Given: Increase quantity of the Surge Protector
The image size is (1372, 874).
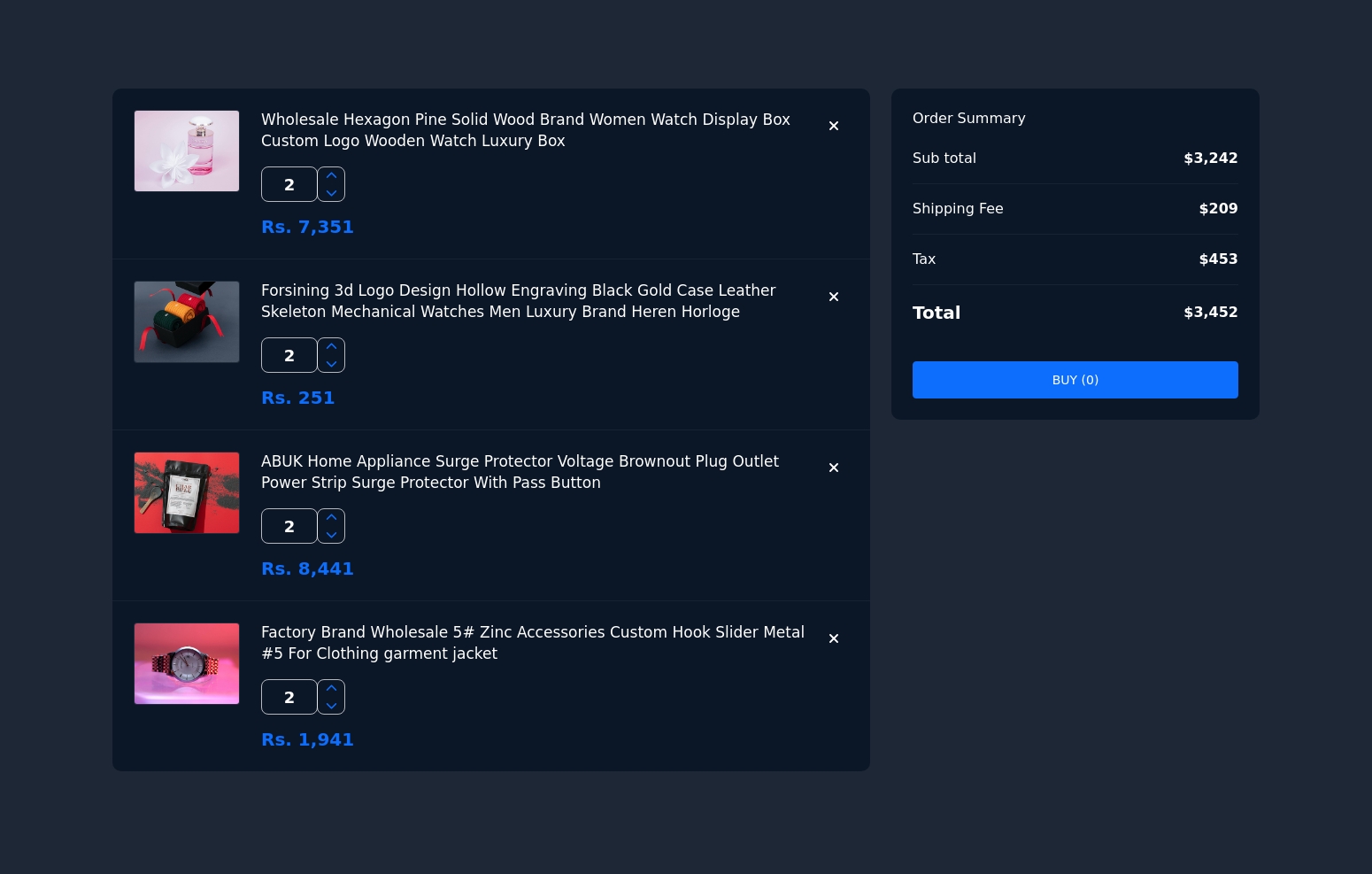Looking at the screenshot, I should tap(331, 517).
